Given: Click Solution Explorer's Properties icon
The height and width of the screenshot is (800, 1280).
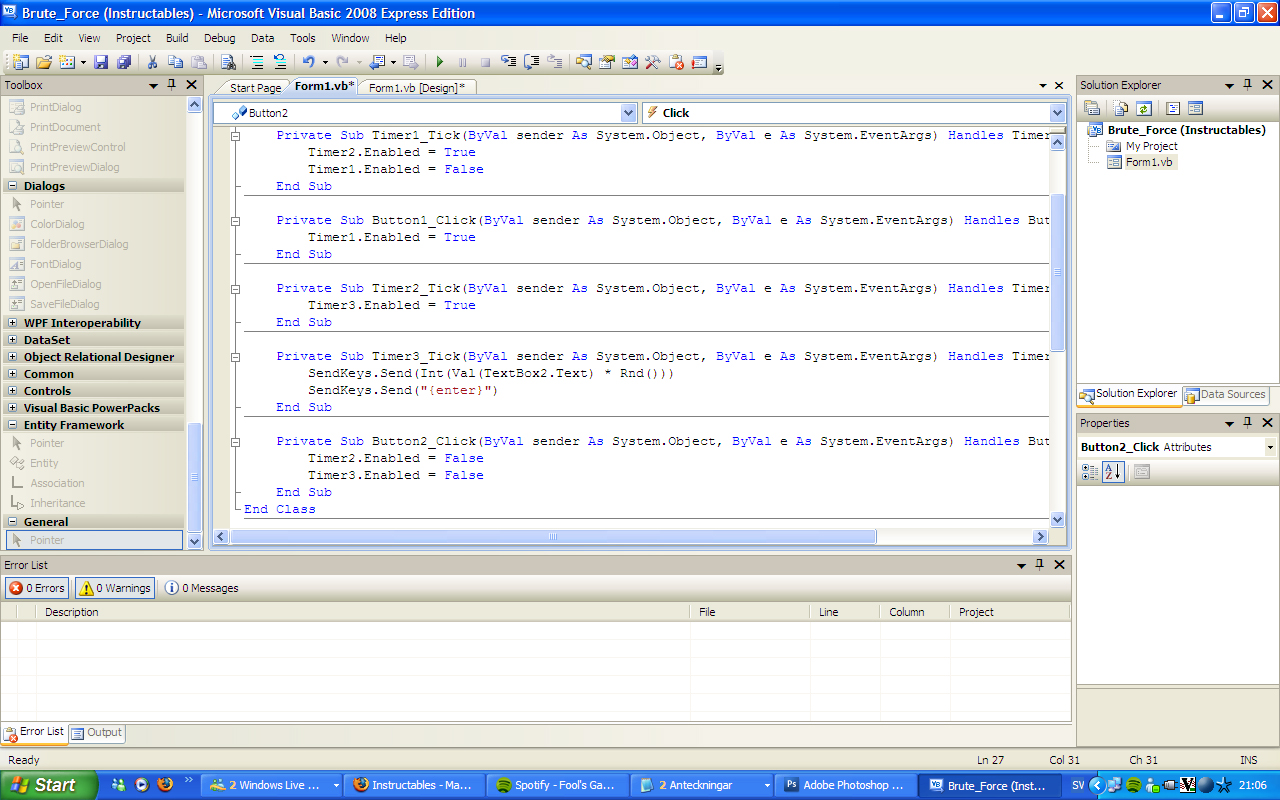Looking at the screenshot, I should pyautogui.click(x=1091, y=108).
